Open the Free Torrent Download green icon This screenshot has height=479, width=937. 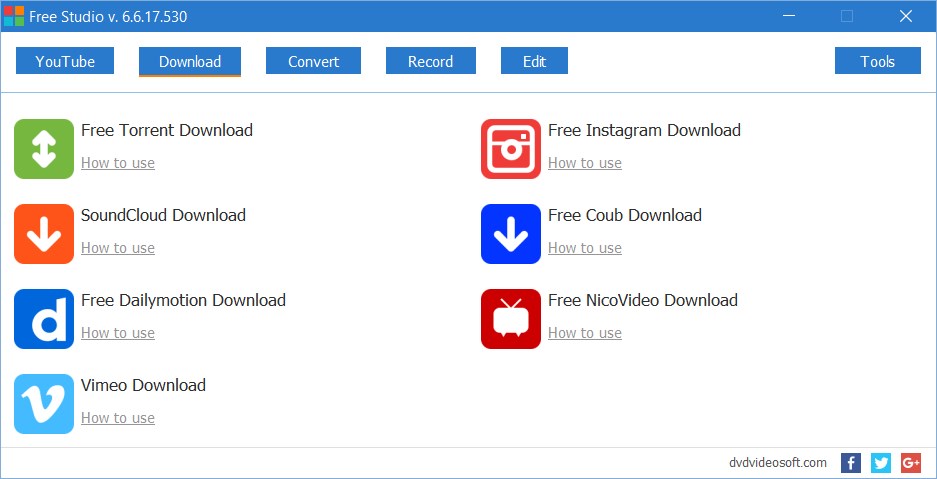click(x=44, y=149)
